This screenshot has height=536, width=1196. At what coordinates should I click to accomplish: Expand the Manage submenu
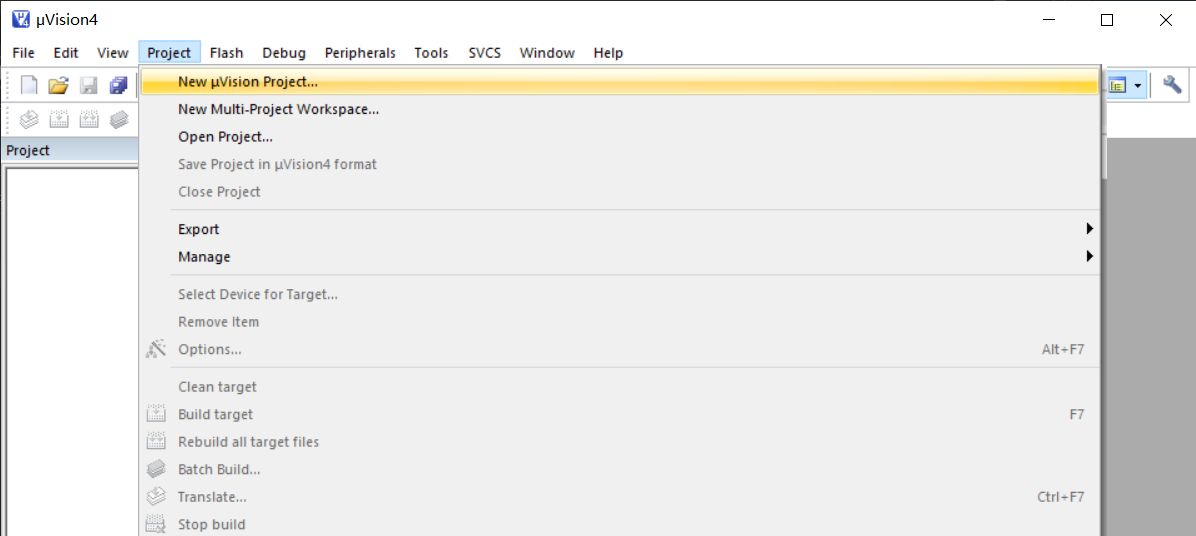click(619, 257)
